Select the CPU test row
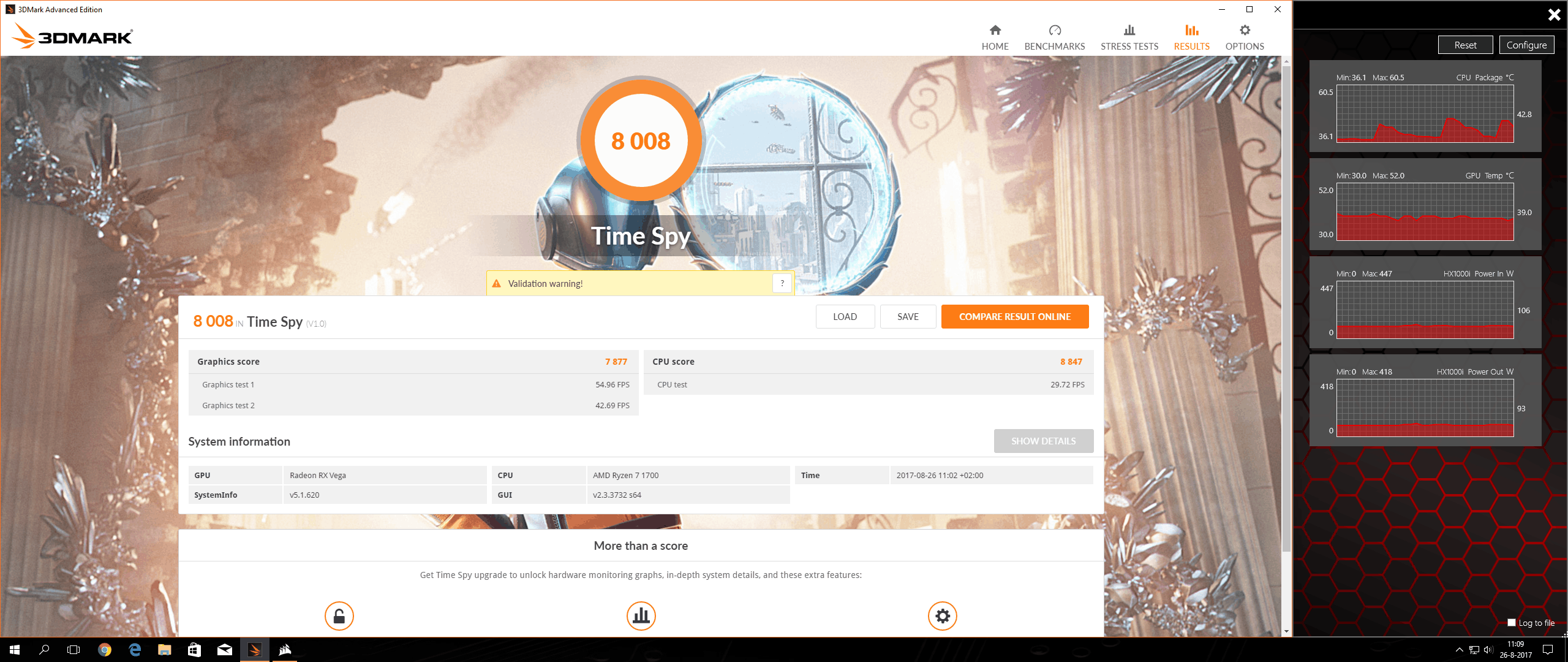Viewport: 1568px width, 662px height. pyautogui.click(x=869, y=384)
